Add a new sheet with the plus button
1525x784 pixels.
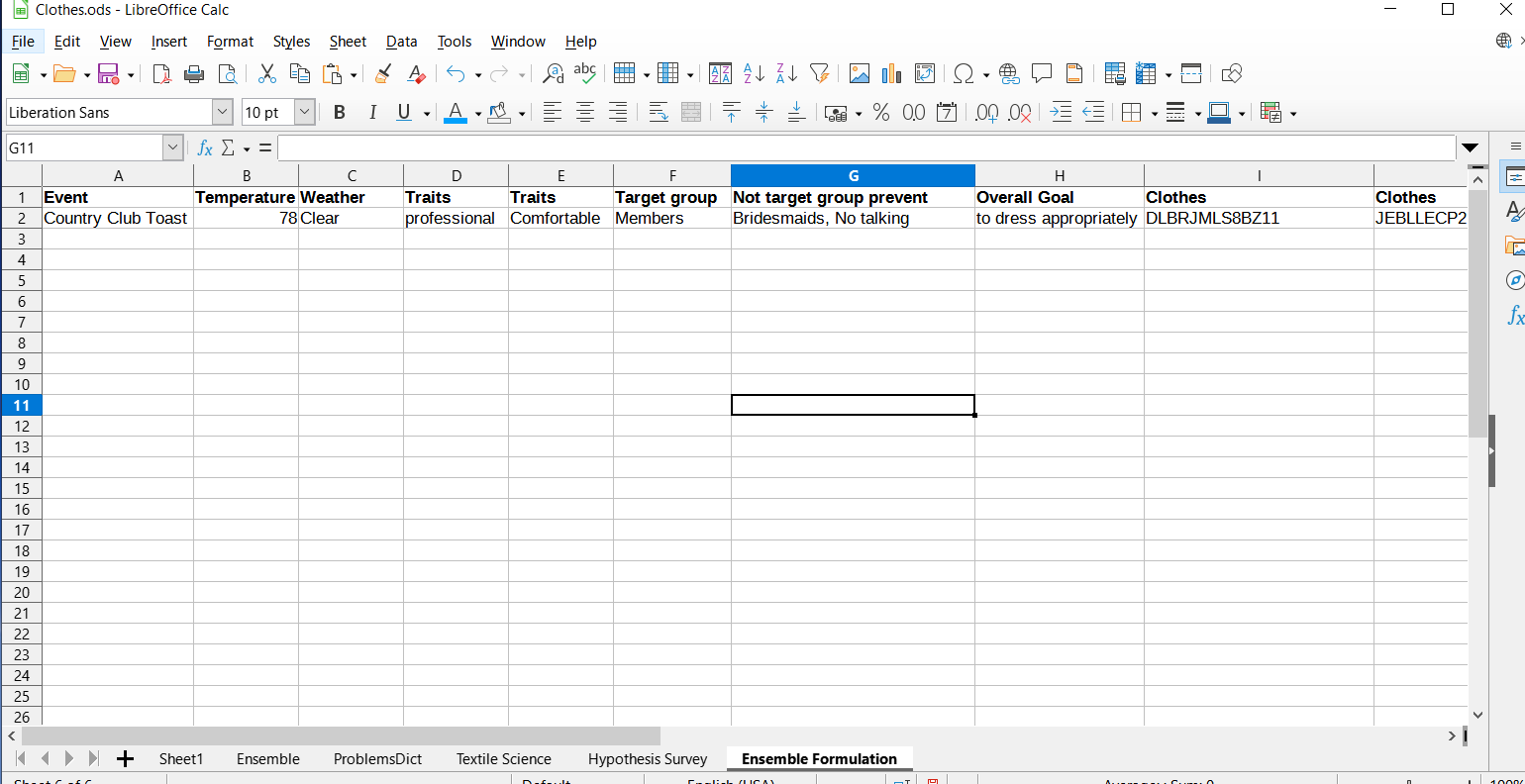(x=125, y=759)
